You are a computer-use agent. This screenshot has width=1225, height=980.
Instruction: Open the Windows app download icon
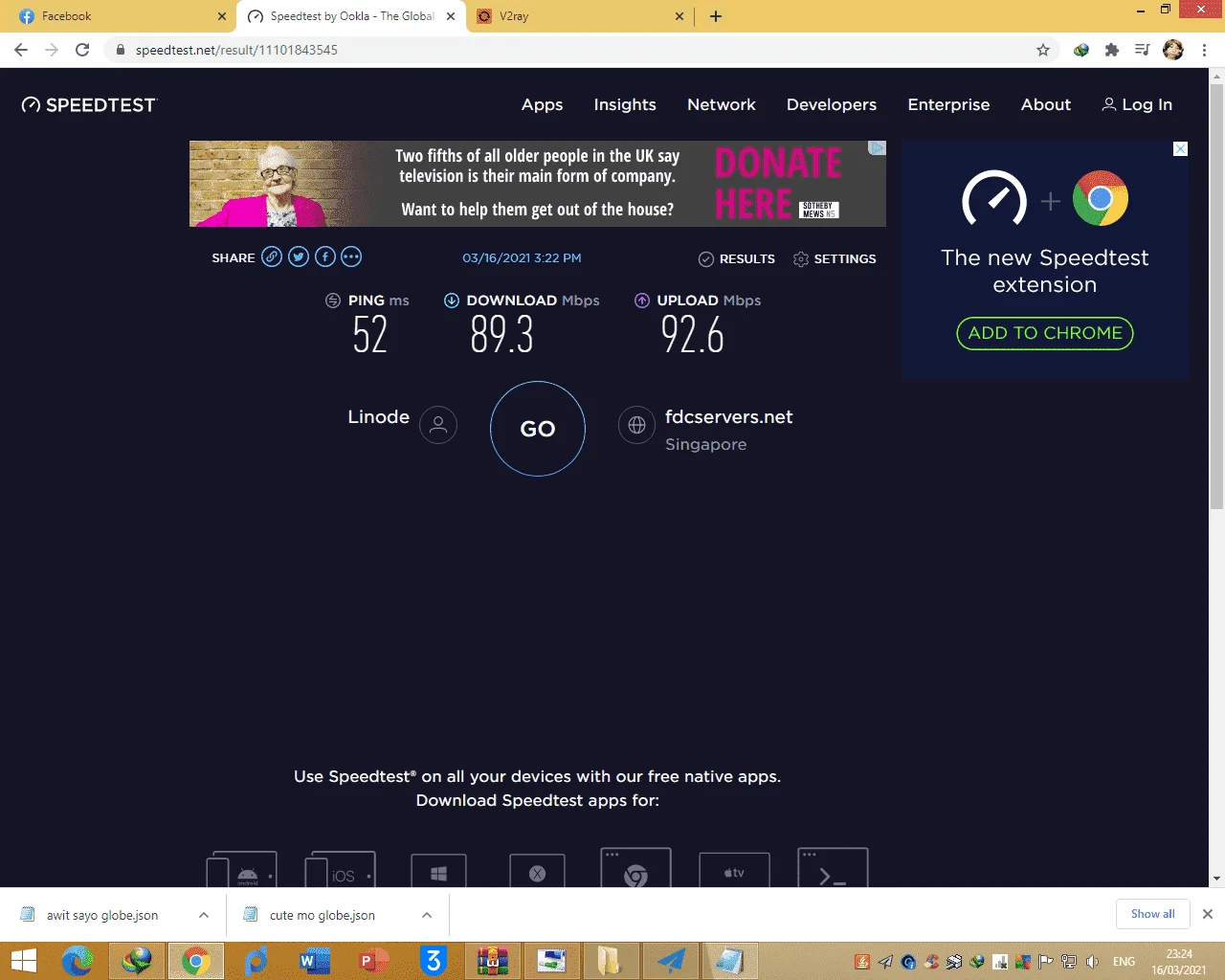pos(438,871)
